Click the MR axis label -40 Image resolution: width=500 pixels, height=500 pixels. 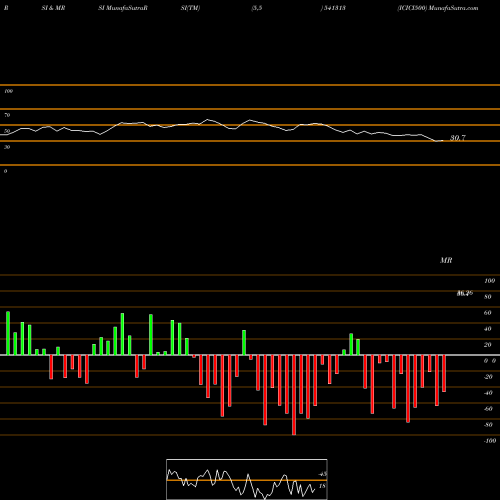(x=488, y=393)
